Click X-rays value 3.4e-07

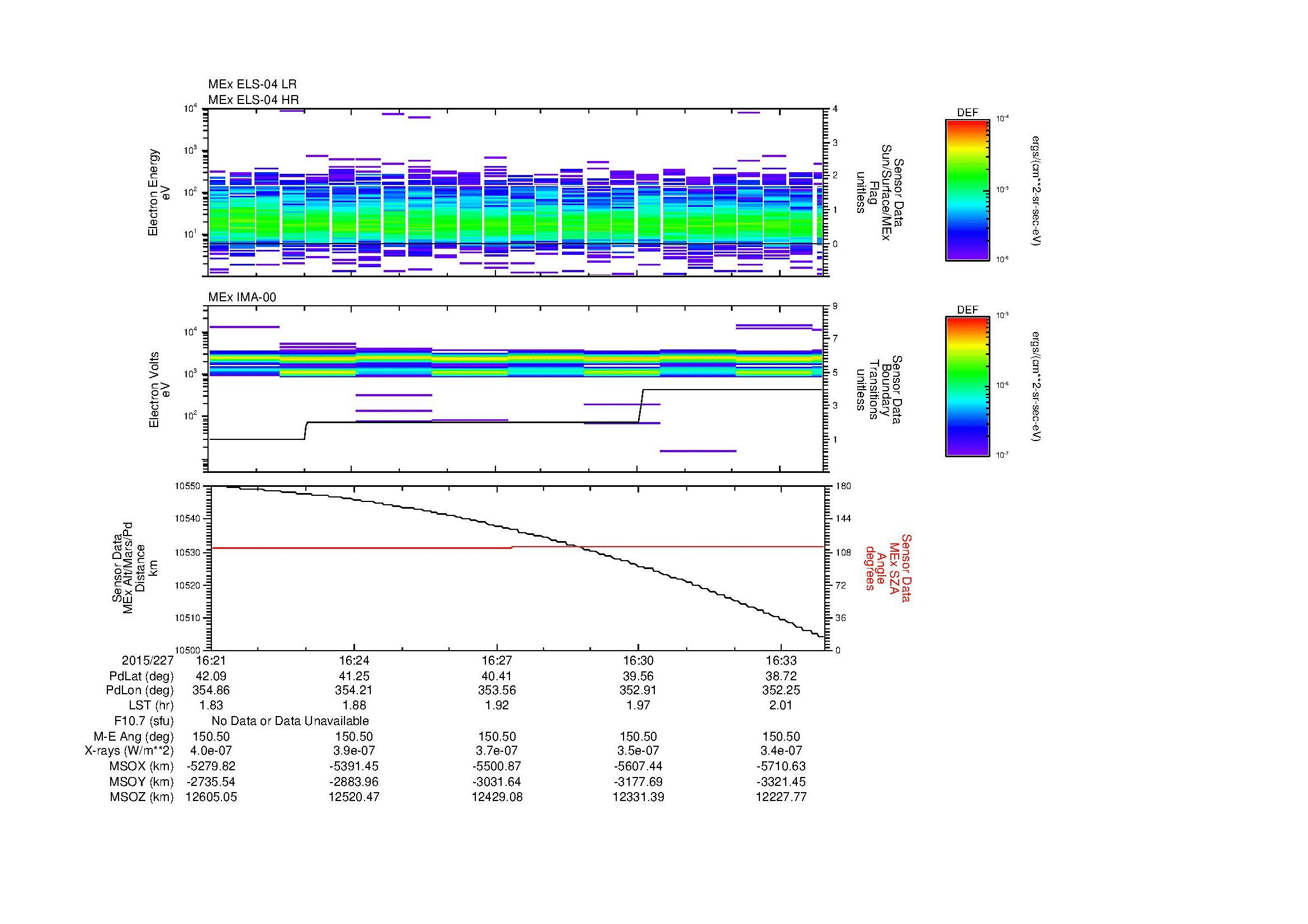782,751
